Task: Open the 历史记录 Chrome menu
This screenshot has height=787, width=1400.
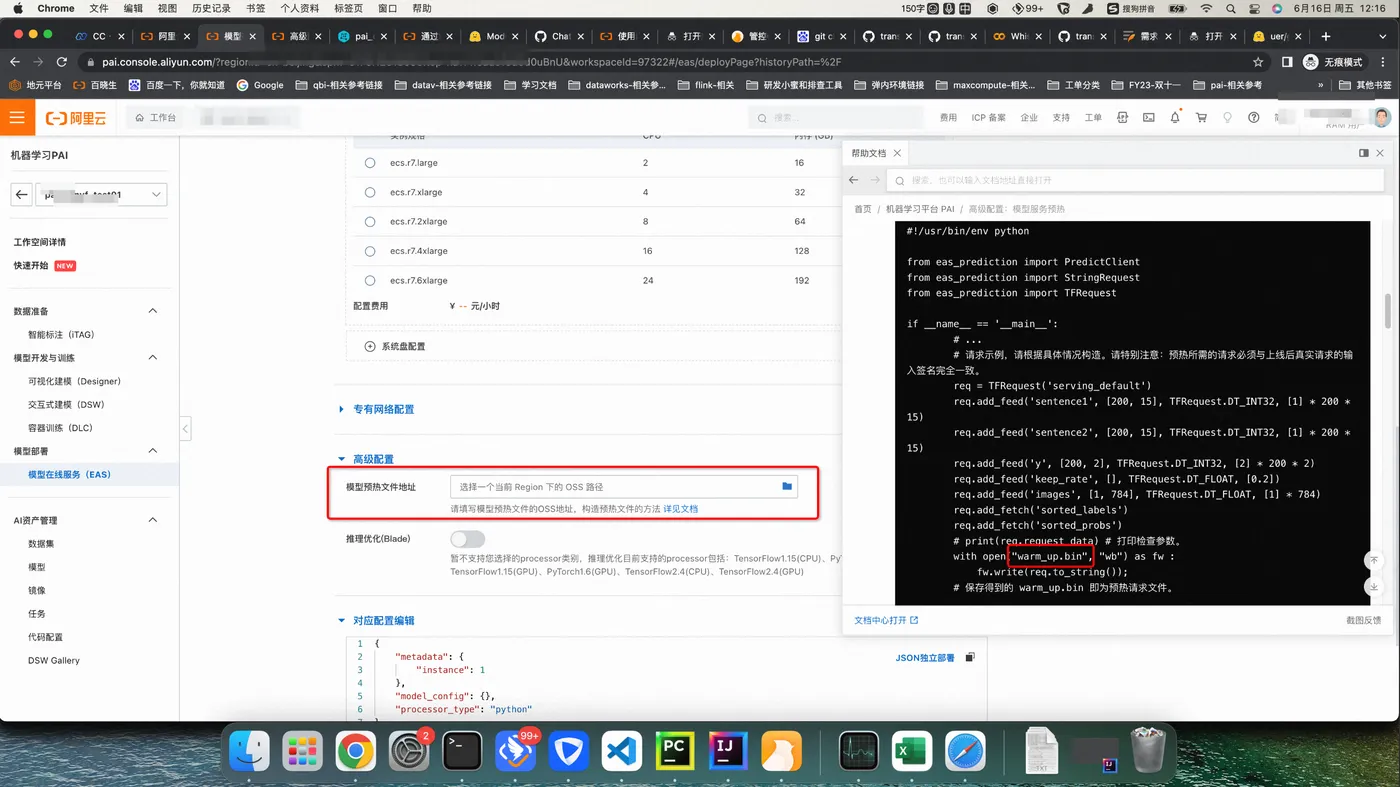Action: [x=210, y=8]
